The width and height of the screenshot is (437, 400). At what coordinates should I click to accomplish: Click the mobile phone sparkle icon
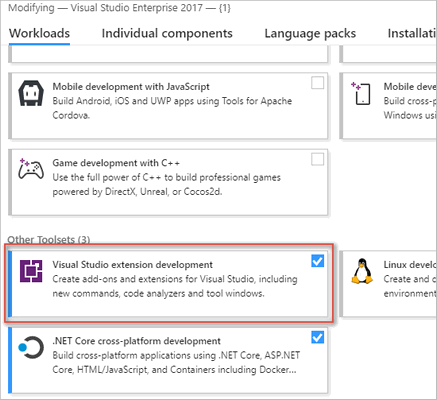[x=361, y=94]
